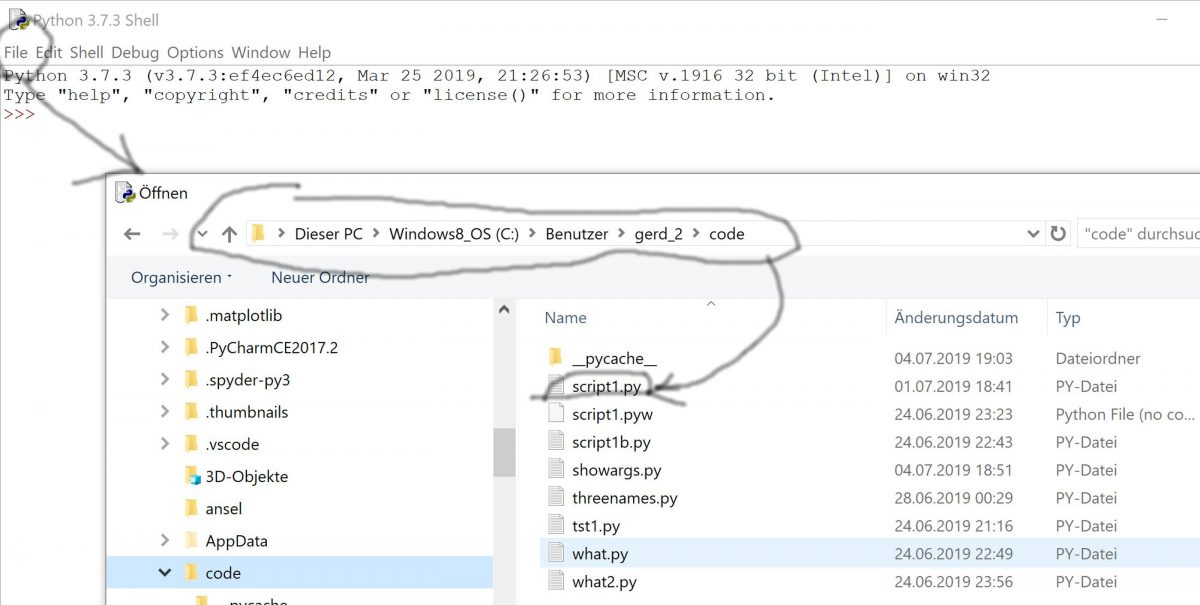Select the showargs.py Python file icon
The width and height of the screenshot is (1200, 605).
click(555, 470)
